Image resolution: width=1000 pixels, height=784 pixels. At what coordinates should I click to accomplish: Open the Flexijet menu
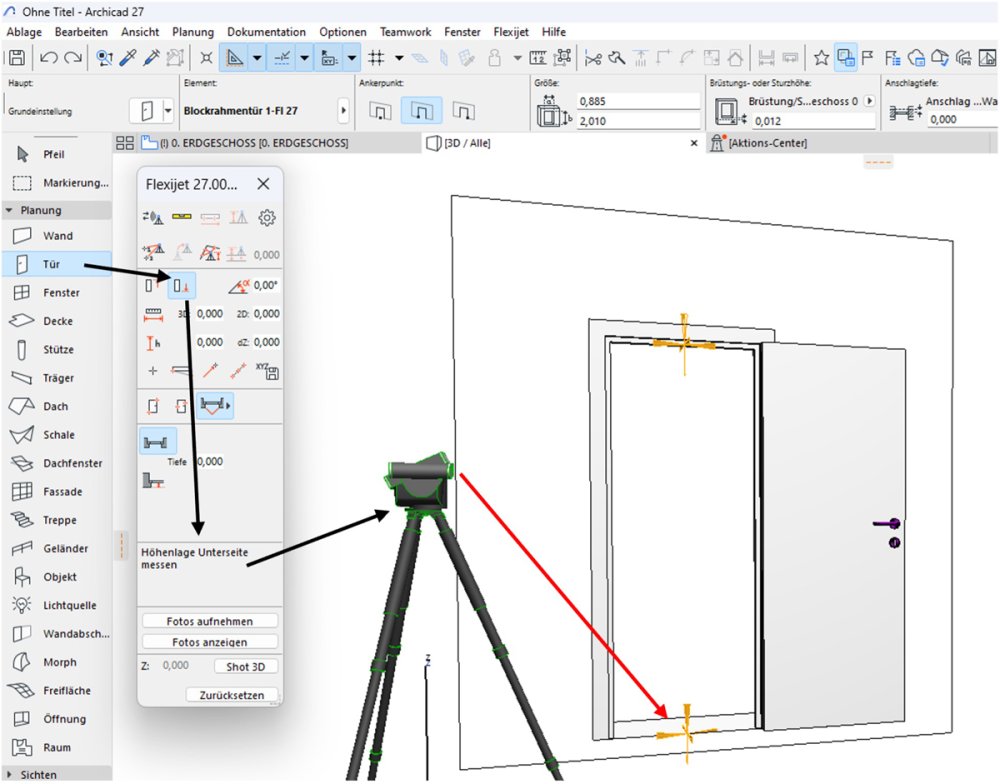511,31
